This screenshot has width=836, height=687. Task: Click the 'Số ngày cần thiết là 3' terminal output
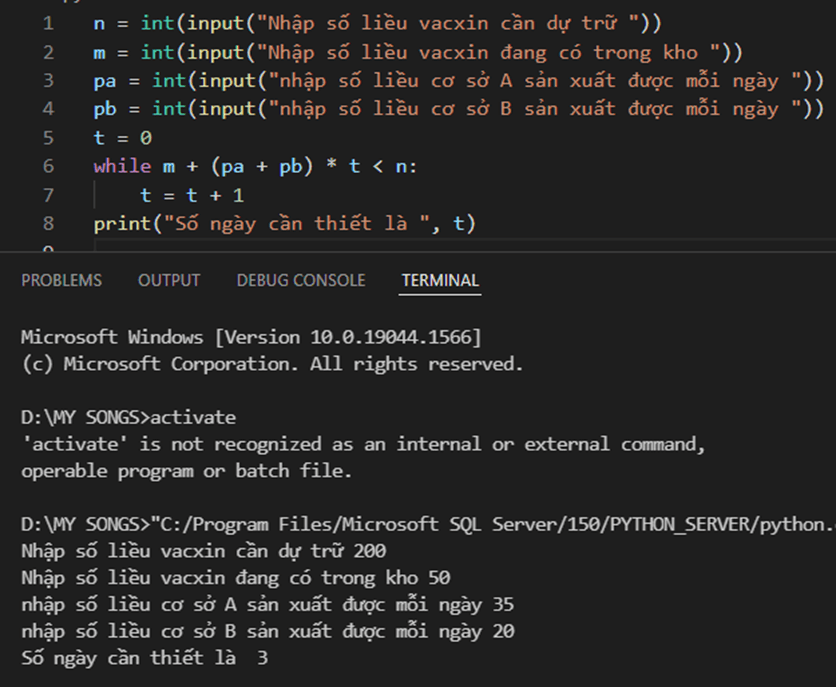(144, 659)
